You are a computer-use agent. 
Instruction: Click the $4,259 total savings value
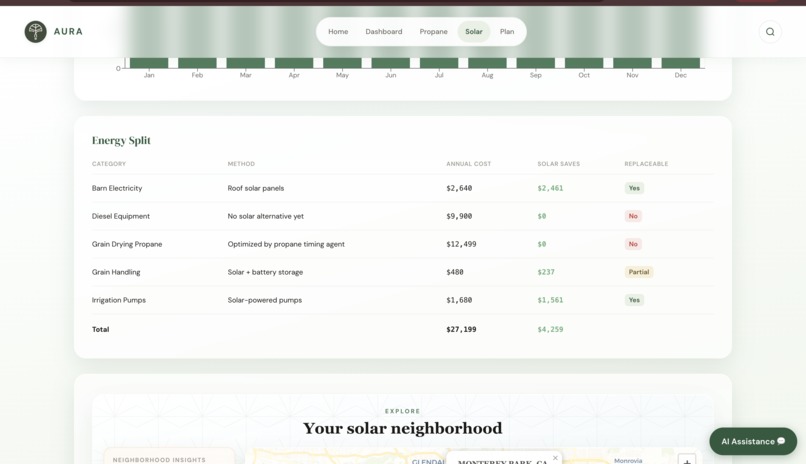[550, 329]
